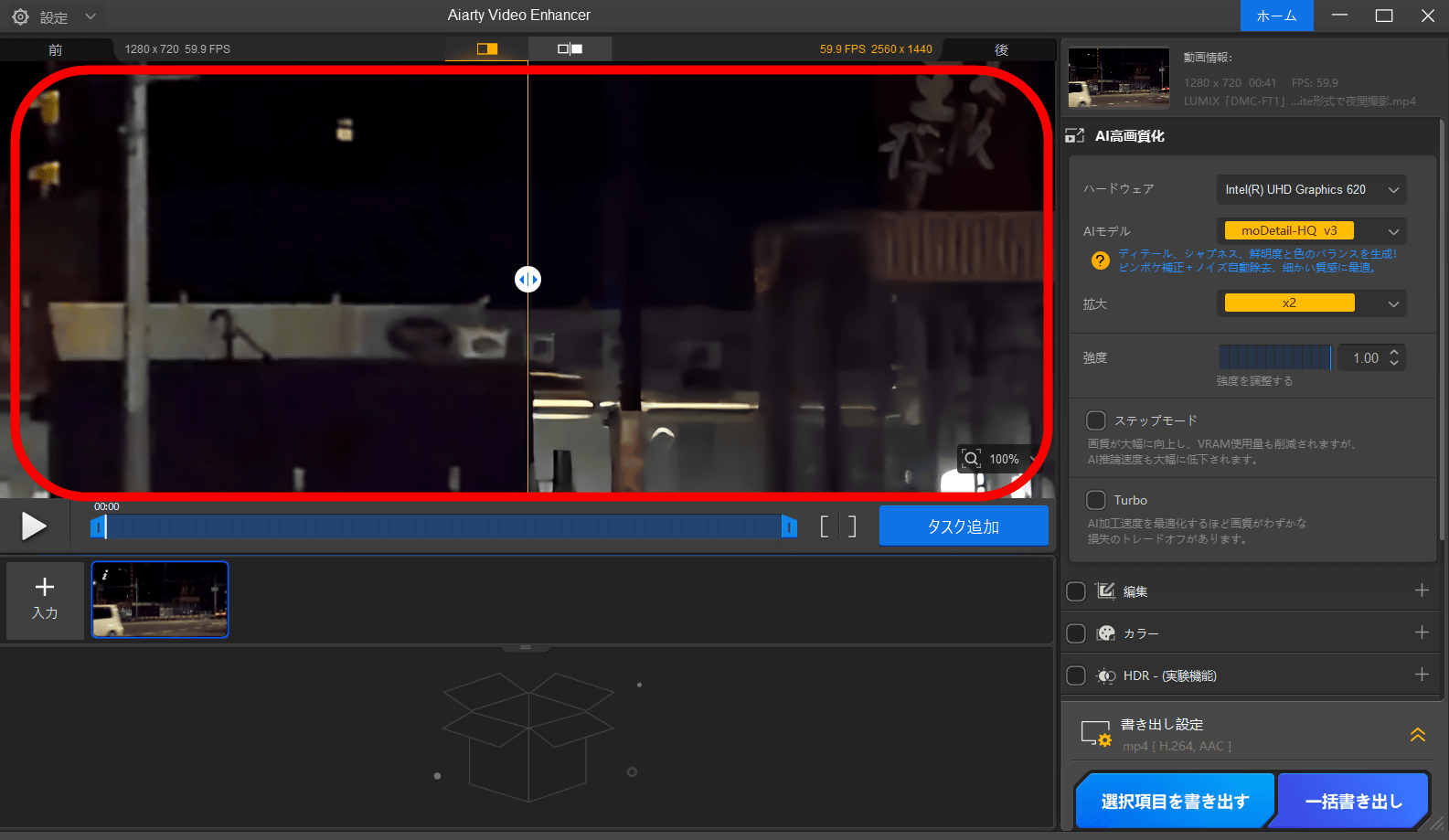The height and width of the screenshot is (840, 1449).
Task: Click the zoom magnifier icon in preview
Action: [x=971, y=459]
